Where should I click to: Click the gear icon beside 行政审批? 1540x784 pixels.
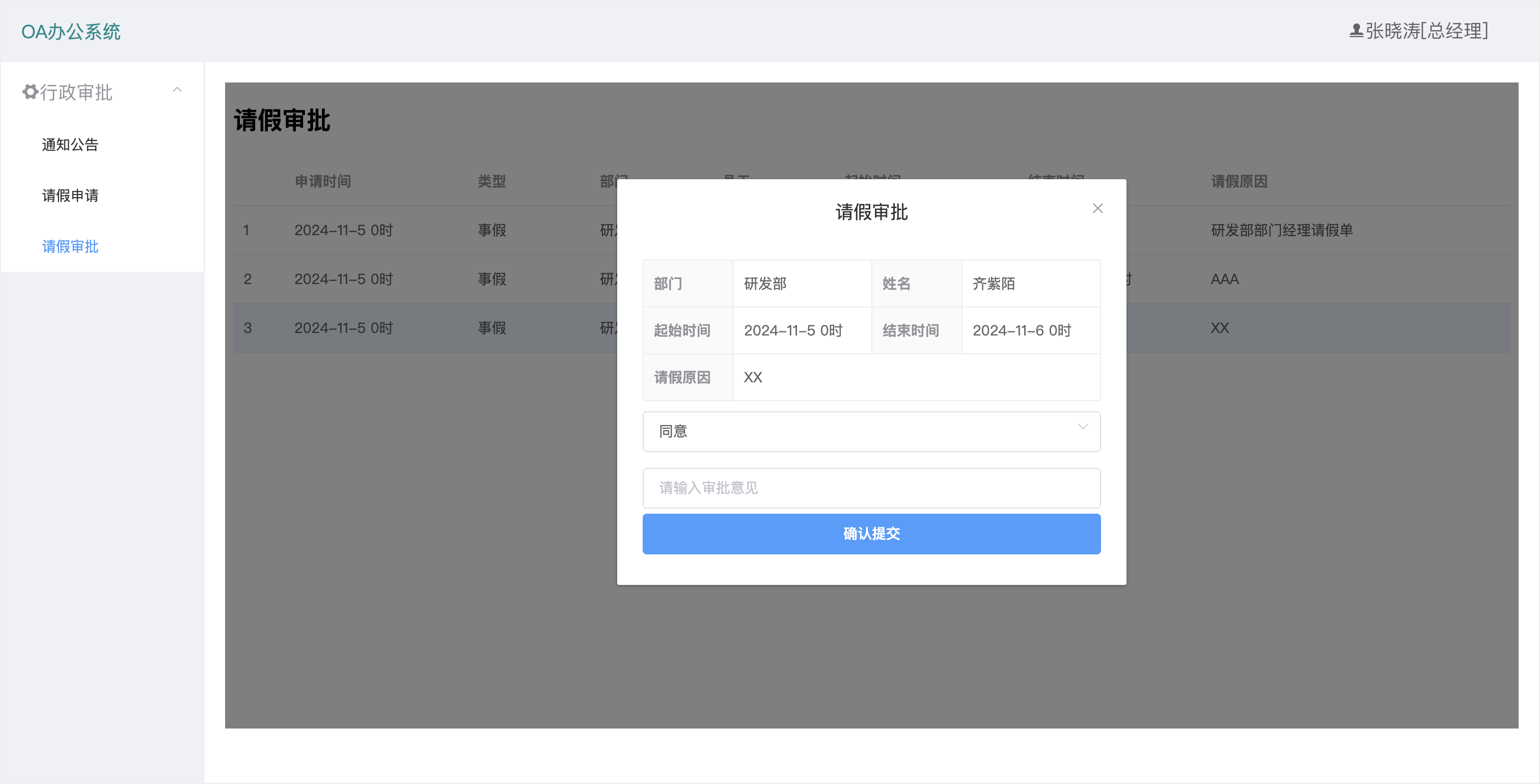coord(30,92)
